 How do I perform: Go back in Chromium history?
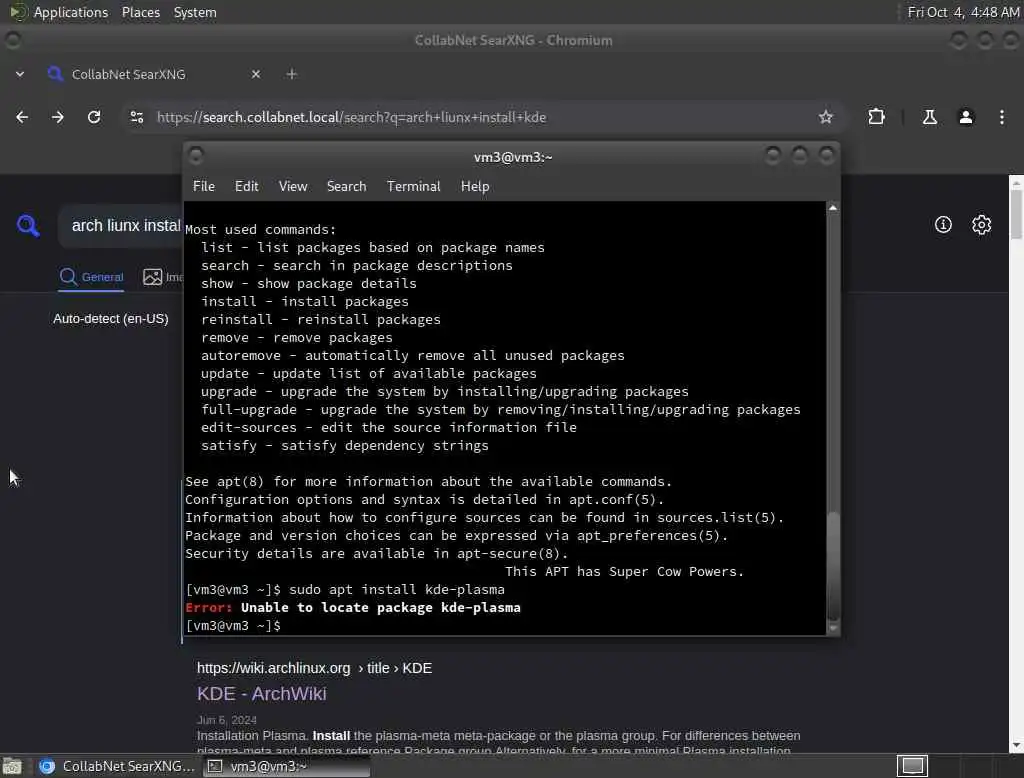coord(22,117)
